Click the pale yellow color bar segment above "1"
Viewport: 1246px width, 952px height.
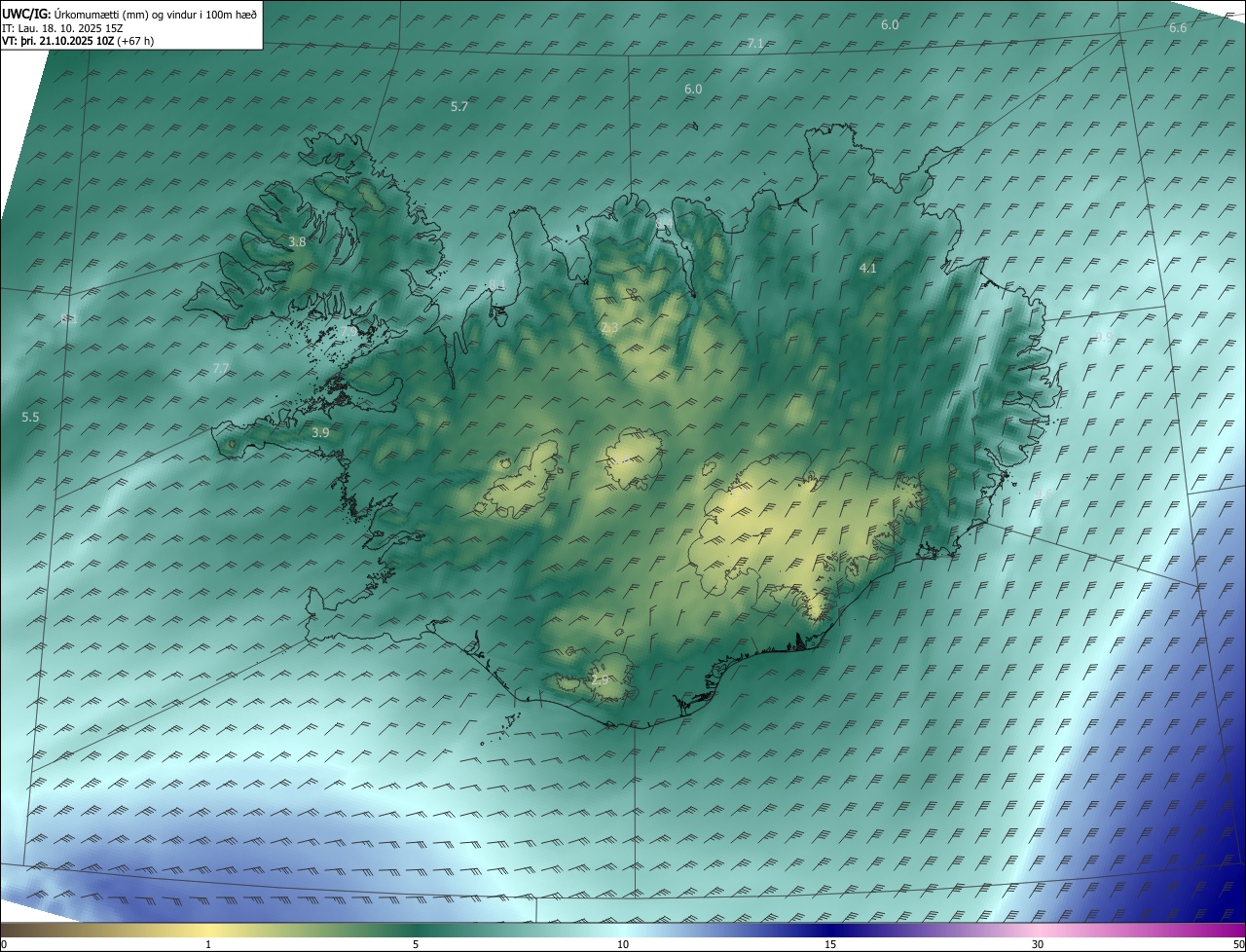click(208, 930)
